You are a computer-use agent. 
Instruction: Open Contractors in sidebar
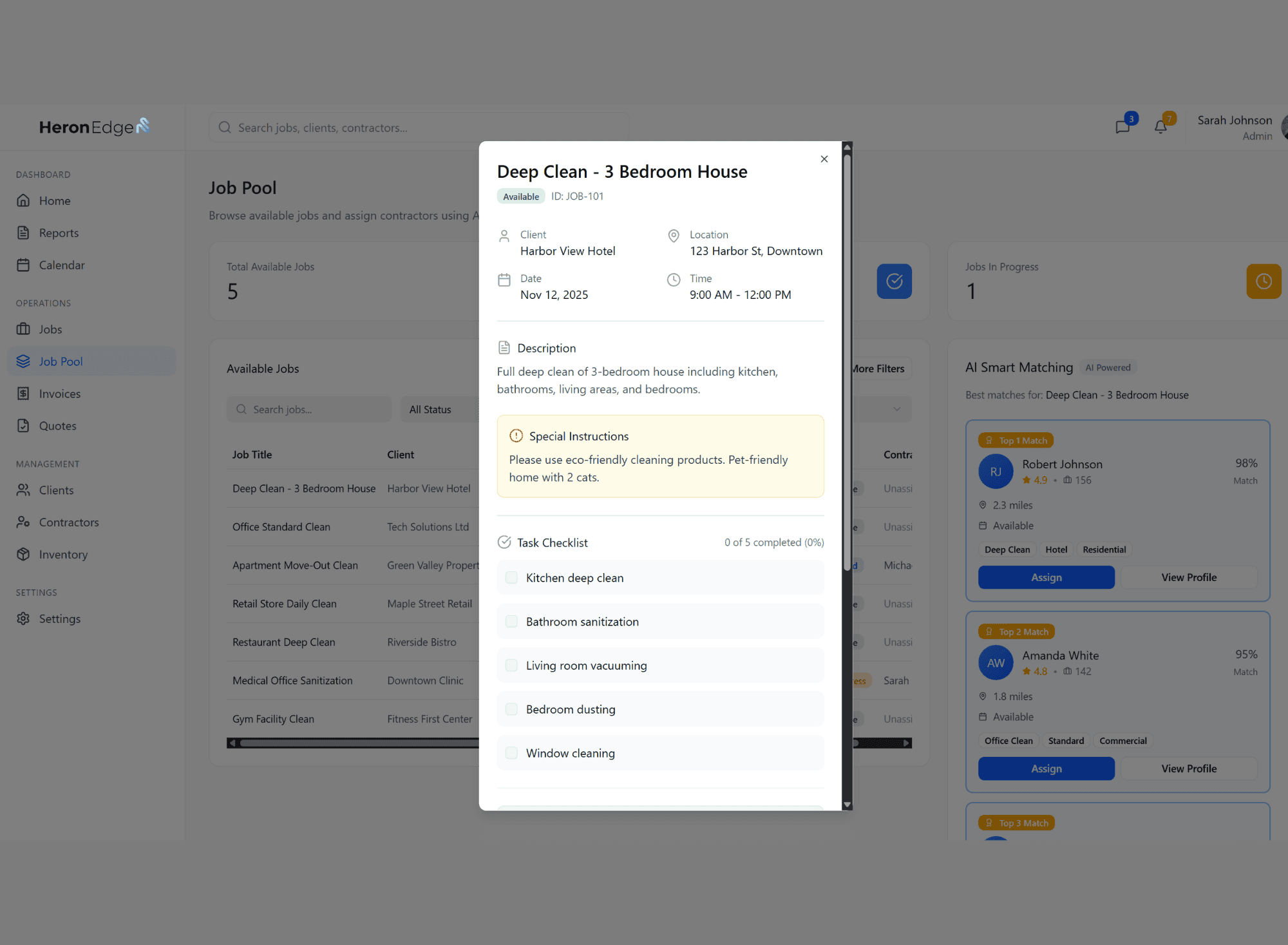tap(91, 522)
